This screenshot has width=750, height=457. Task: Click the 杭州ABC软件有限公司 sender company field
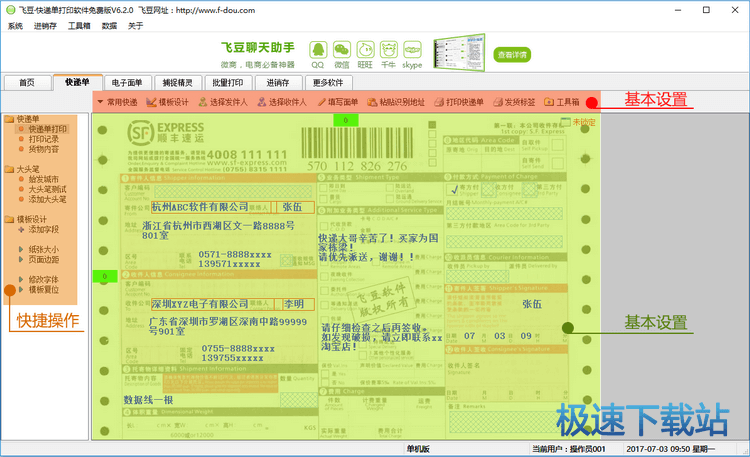(211, 207)
